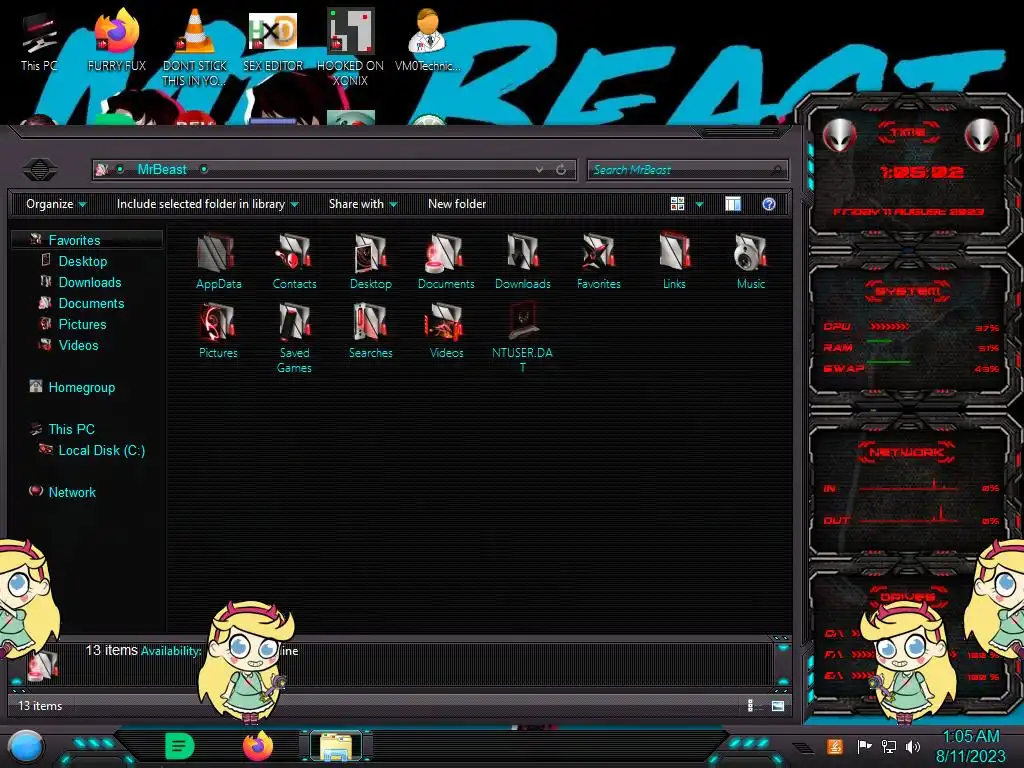Open the SEX EDITOR HxD shortcut
Image resolution: width=1024 pixels, height=768 pixels.
tap(273, 40)
